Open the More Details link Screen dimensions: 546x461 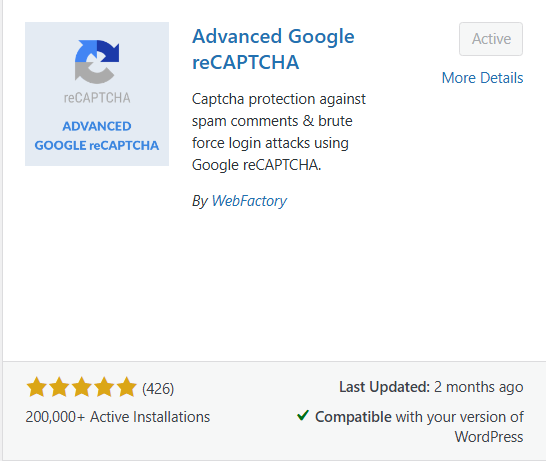click(x=482, y=78)
